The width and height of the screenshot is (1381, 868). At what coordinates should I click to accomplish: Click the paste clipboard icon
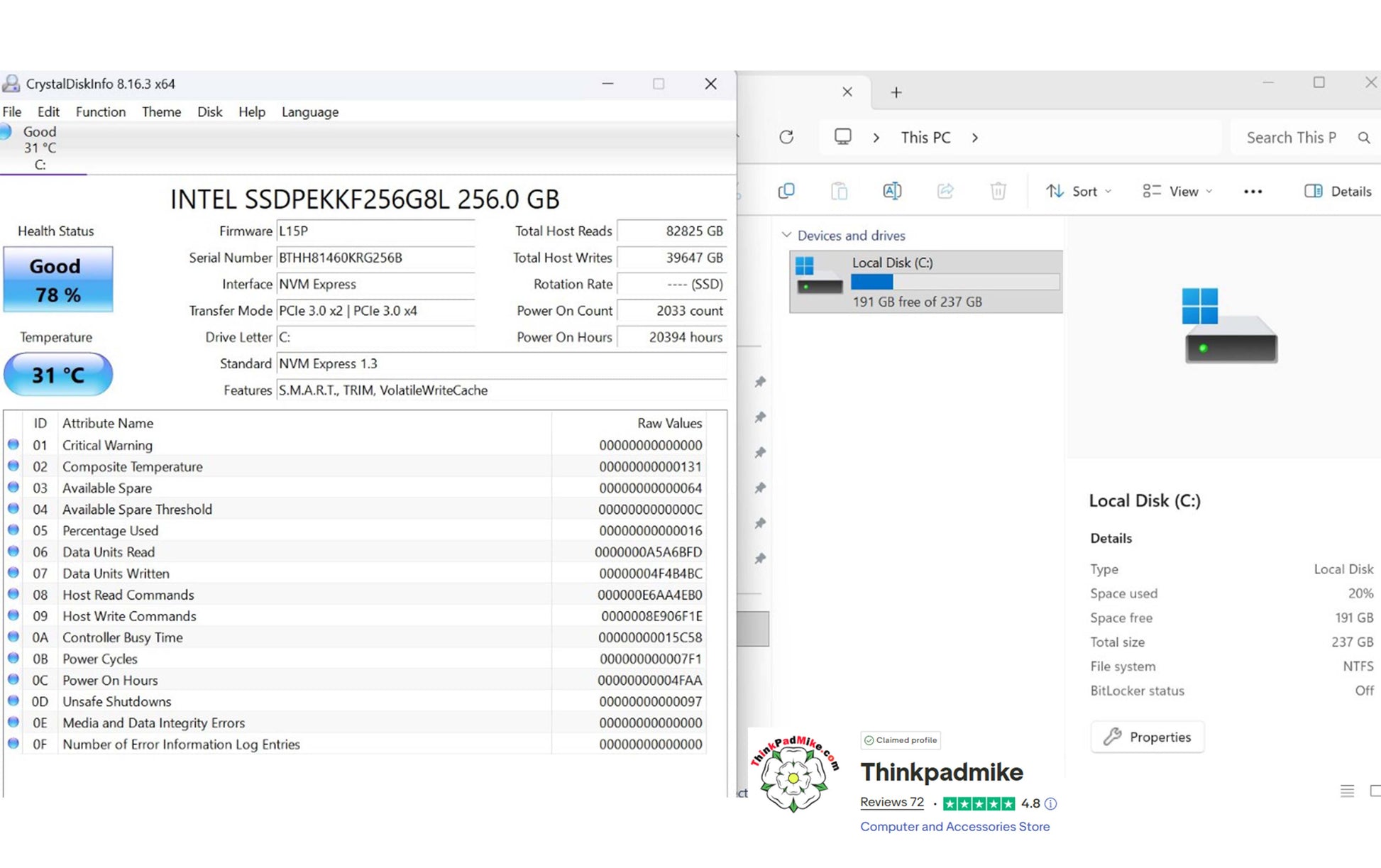839,191
